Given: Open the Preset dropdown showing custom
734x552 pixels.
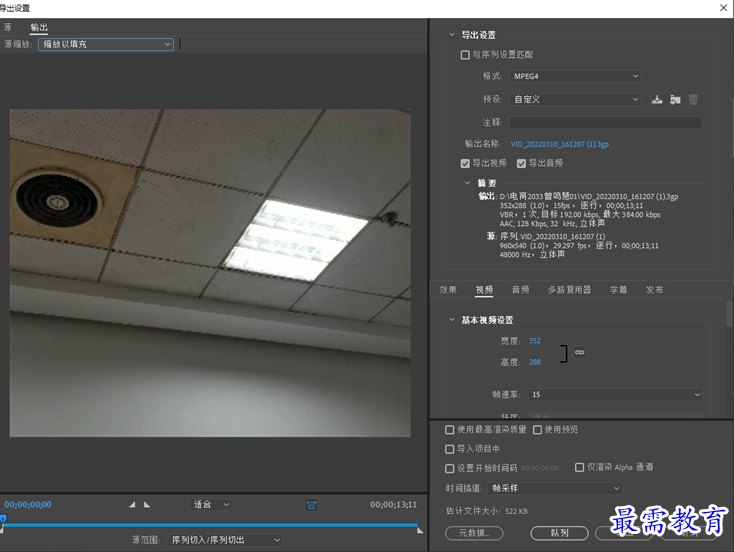Looking at the screenshot, I should (x=575, y=99).
